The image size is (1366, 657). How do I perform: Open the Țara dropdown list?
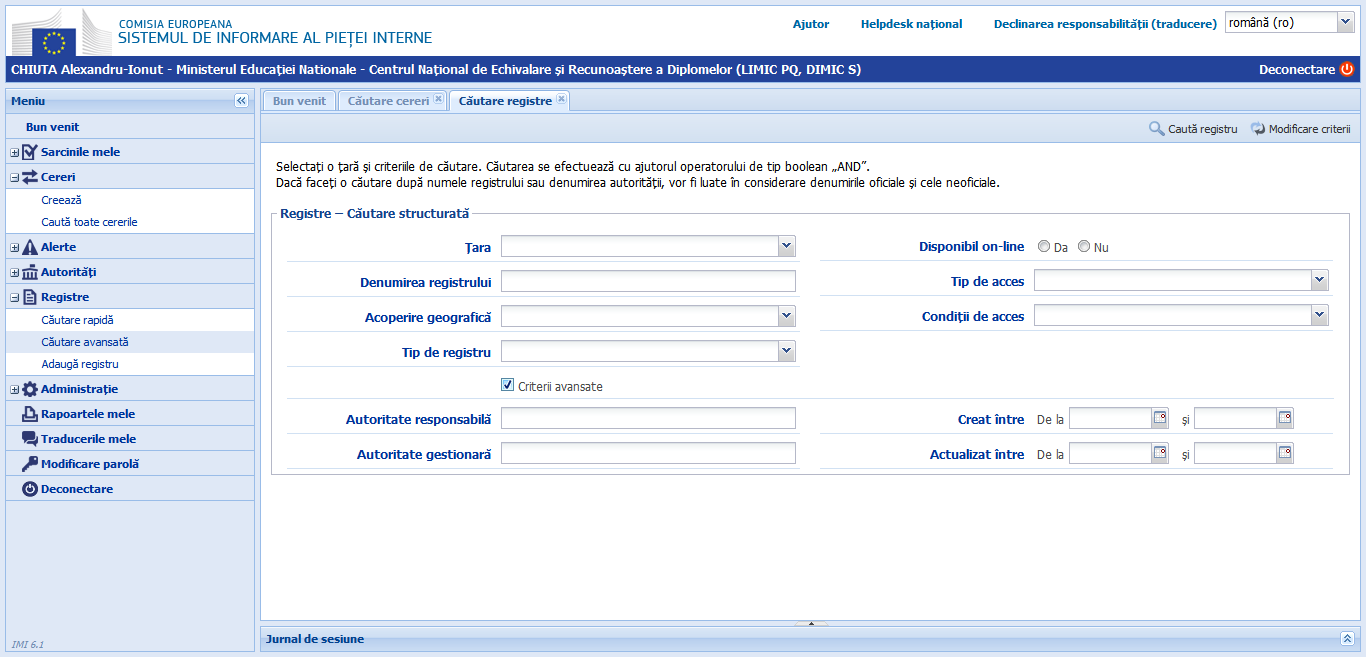click(786, 246)
